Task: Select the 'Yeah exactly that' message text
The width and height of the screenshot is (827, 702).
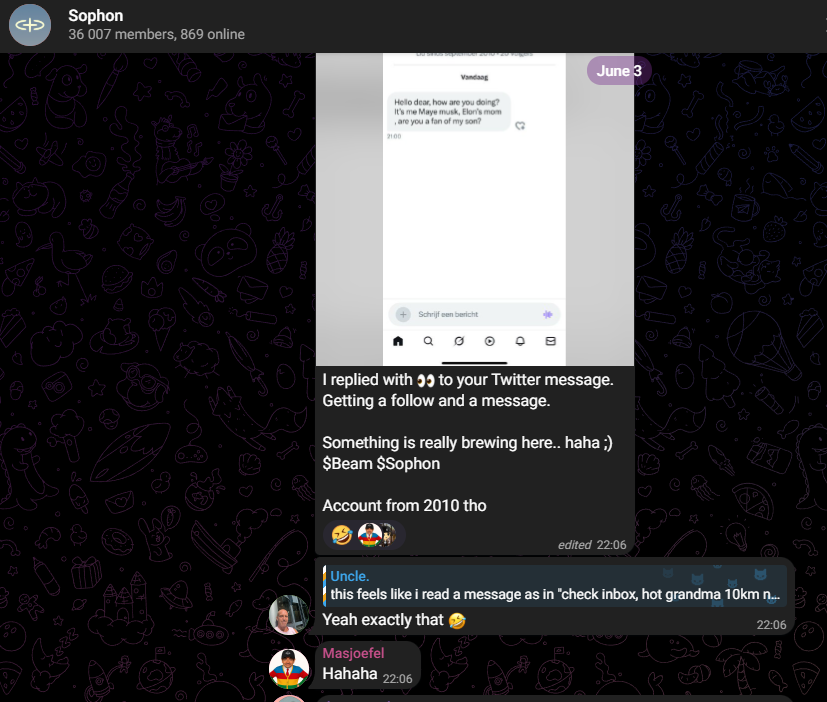Action: [x=393, y=620]
